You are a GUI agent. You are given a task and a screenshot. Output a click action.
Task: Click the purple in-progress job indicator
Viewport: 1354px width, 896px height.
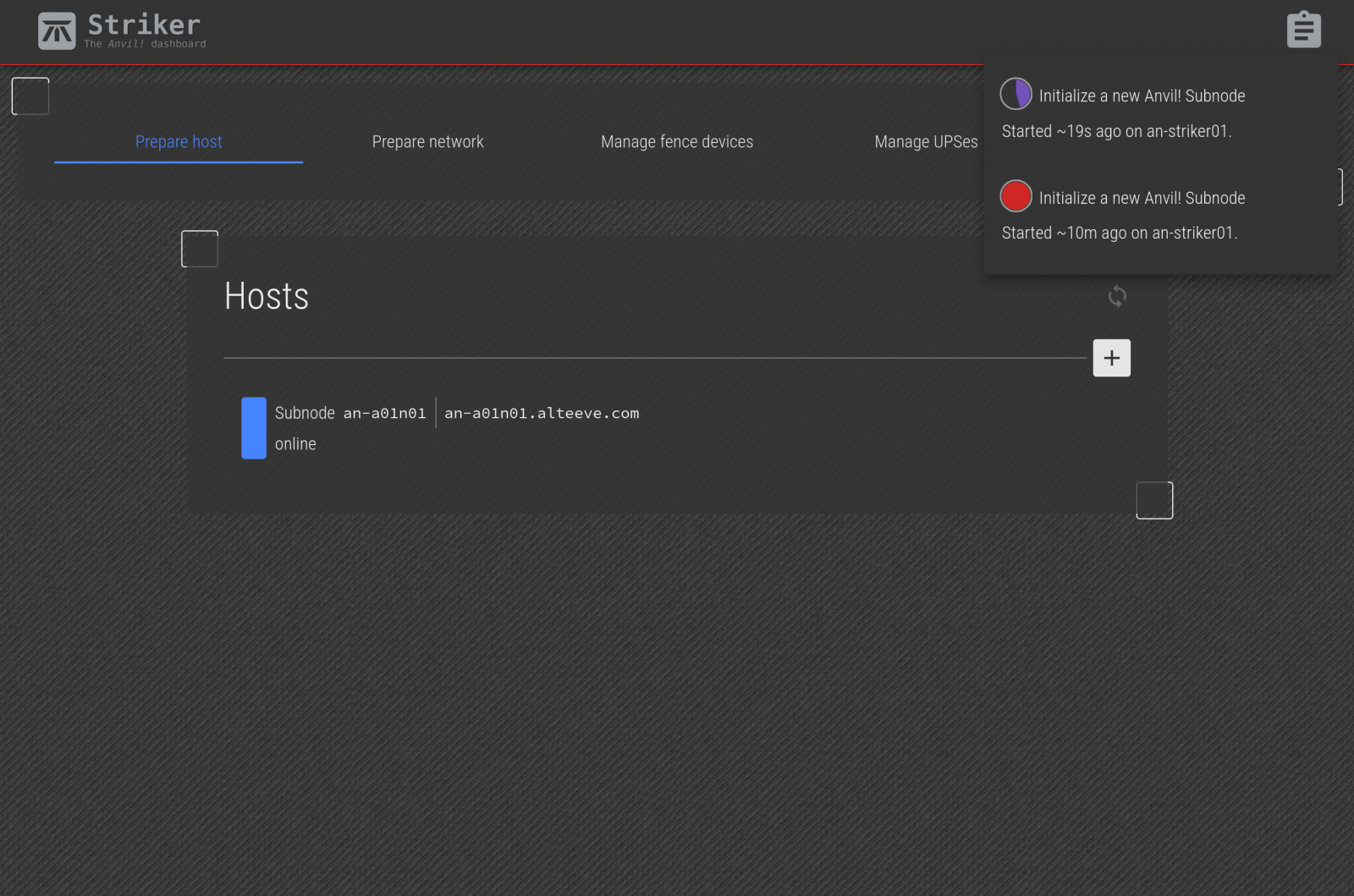pyautogui.click(x=1015, y=94)
